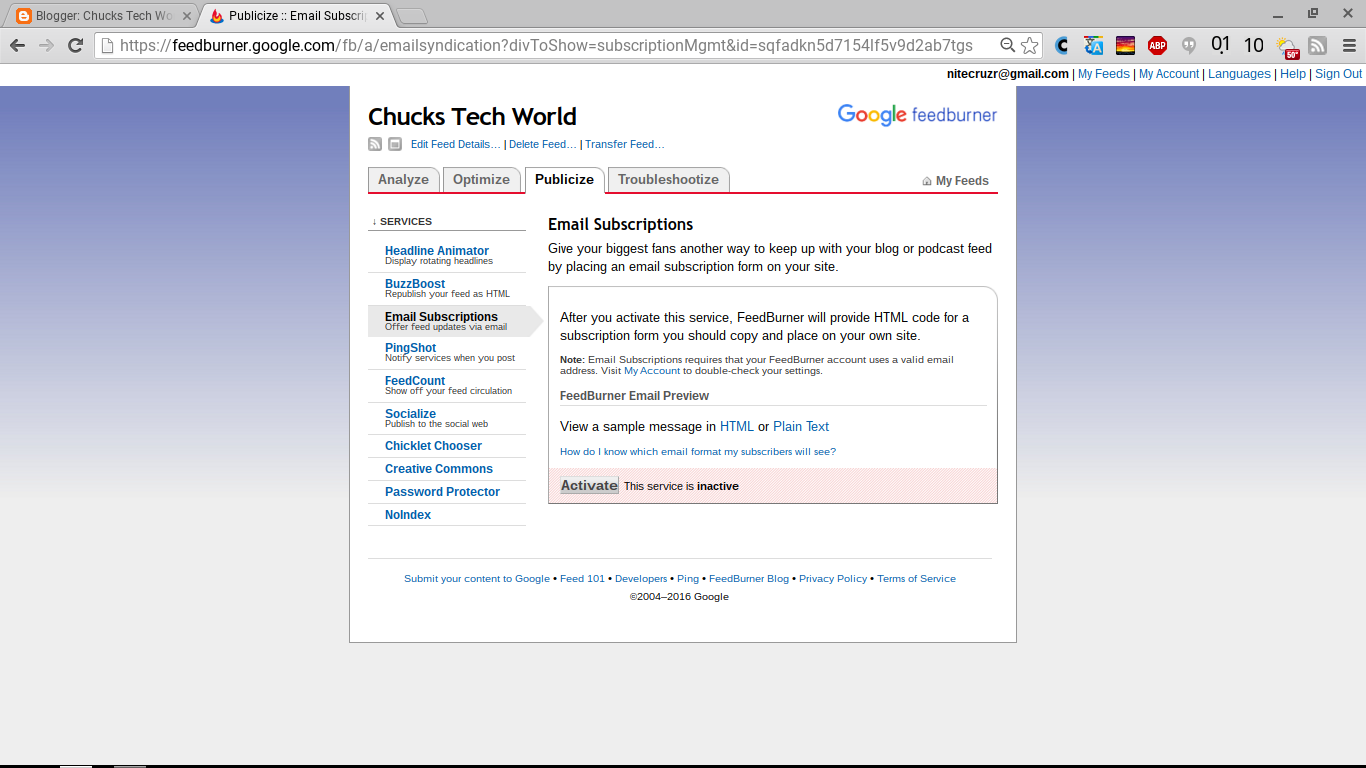Open the RSS subscription extension in the toolbar
The image size is (1366, 768).
coord(1317,45)
